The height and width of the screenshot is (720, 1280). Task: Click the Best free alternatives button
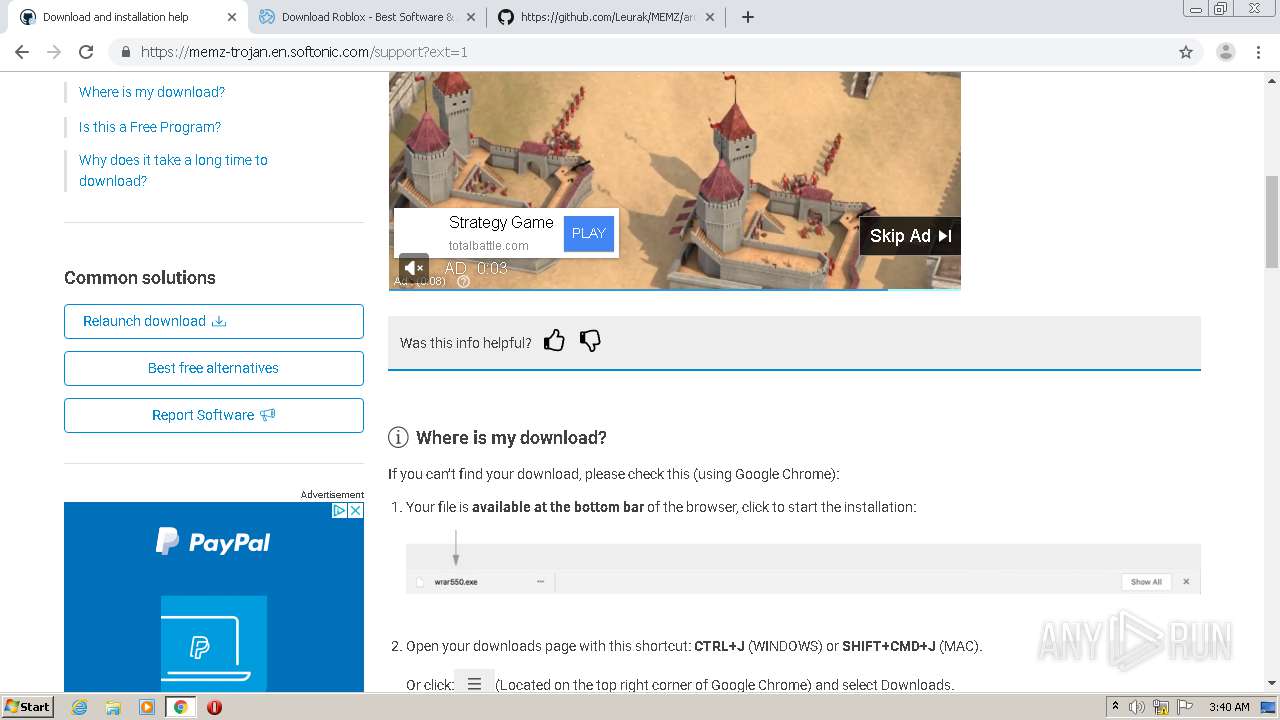[214, 368]
